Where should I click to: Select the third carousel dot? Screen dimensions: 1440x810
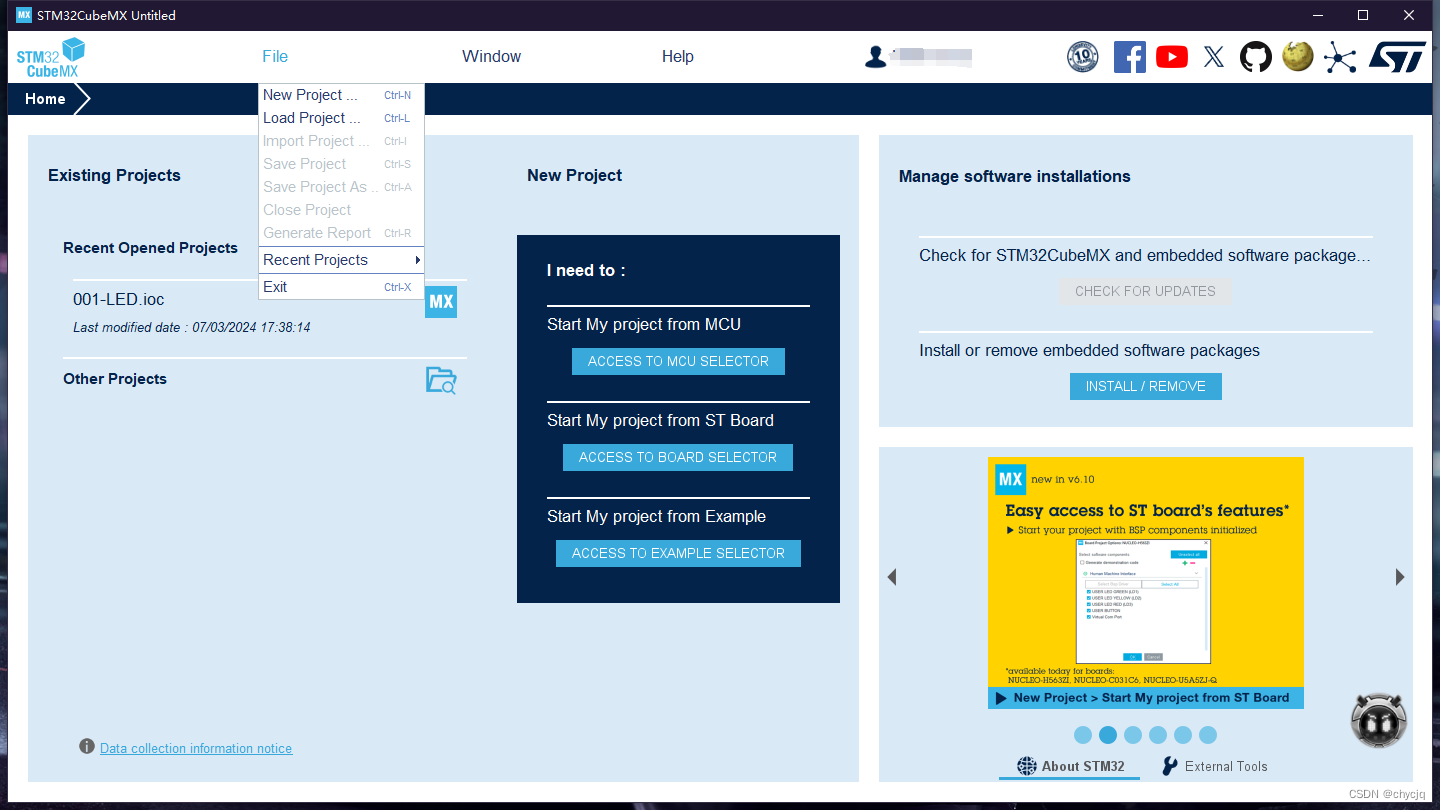(x=1133, y=735)
